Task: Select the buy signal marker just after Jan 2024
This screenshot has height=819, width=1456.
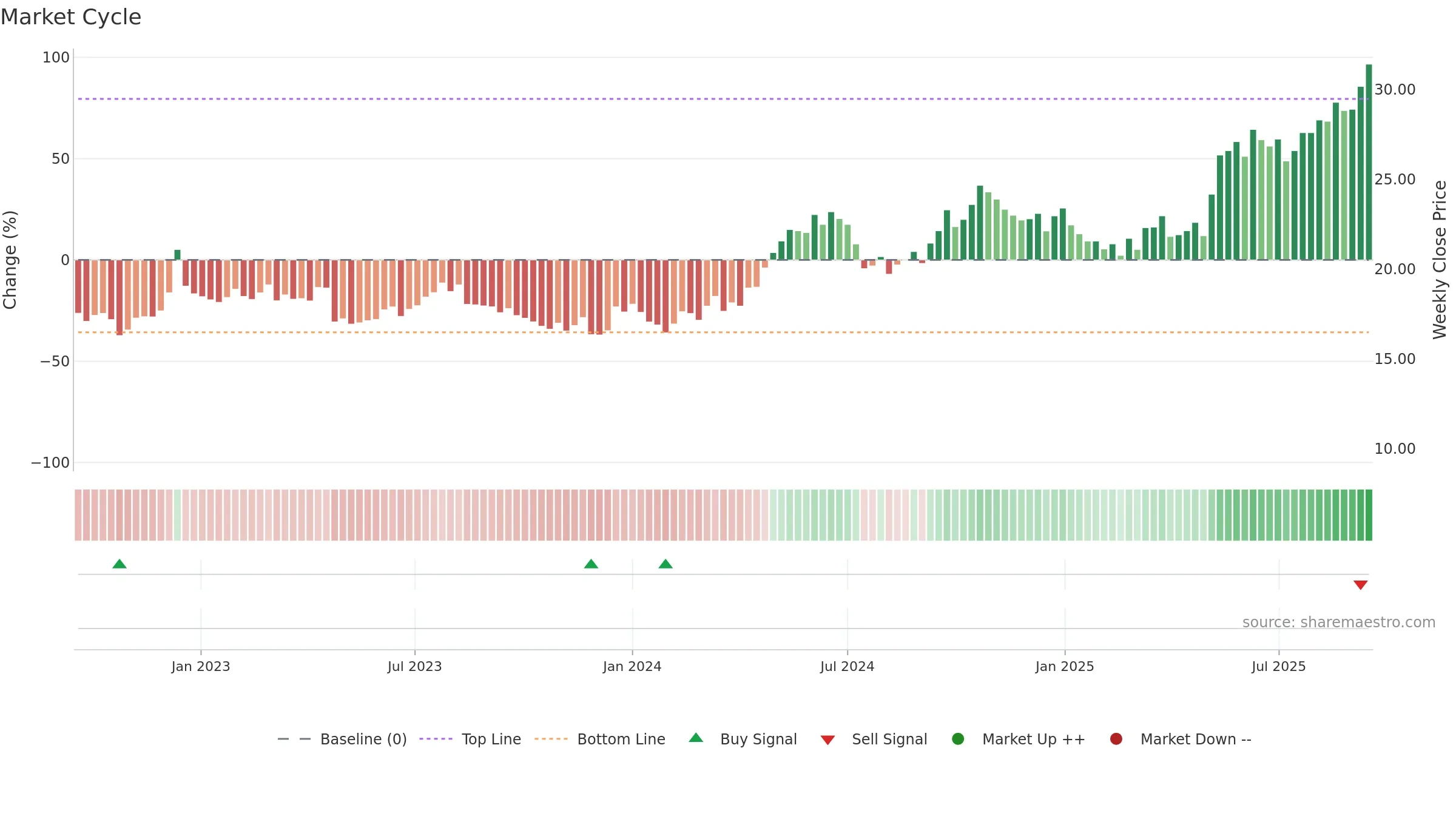Action: tap(666, 564)
